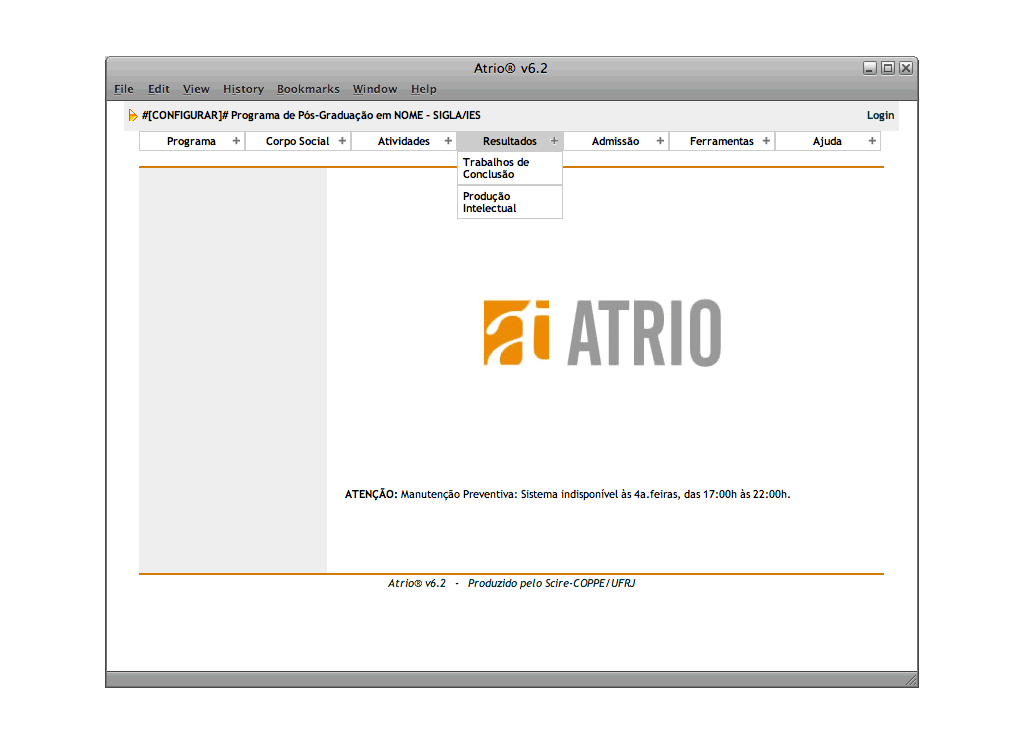This screenshot has height=744, width=1024.
Task: Open the File menu
Action: tap(123, 89)
